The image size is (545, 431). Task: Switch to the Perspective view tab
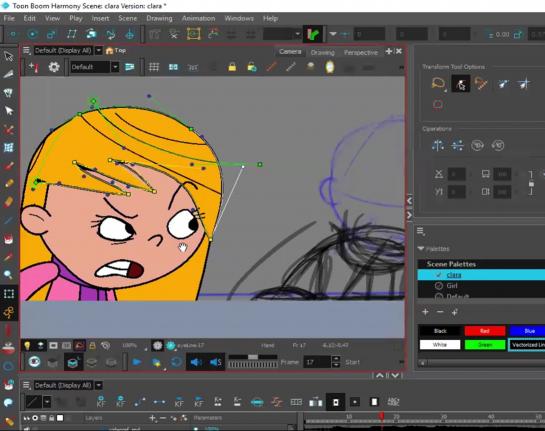pyautogui.click(x=360, y=52)
